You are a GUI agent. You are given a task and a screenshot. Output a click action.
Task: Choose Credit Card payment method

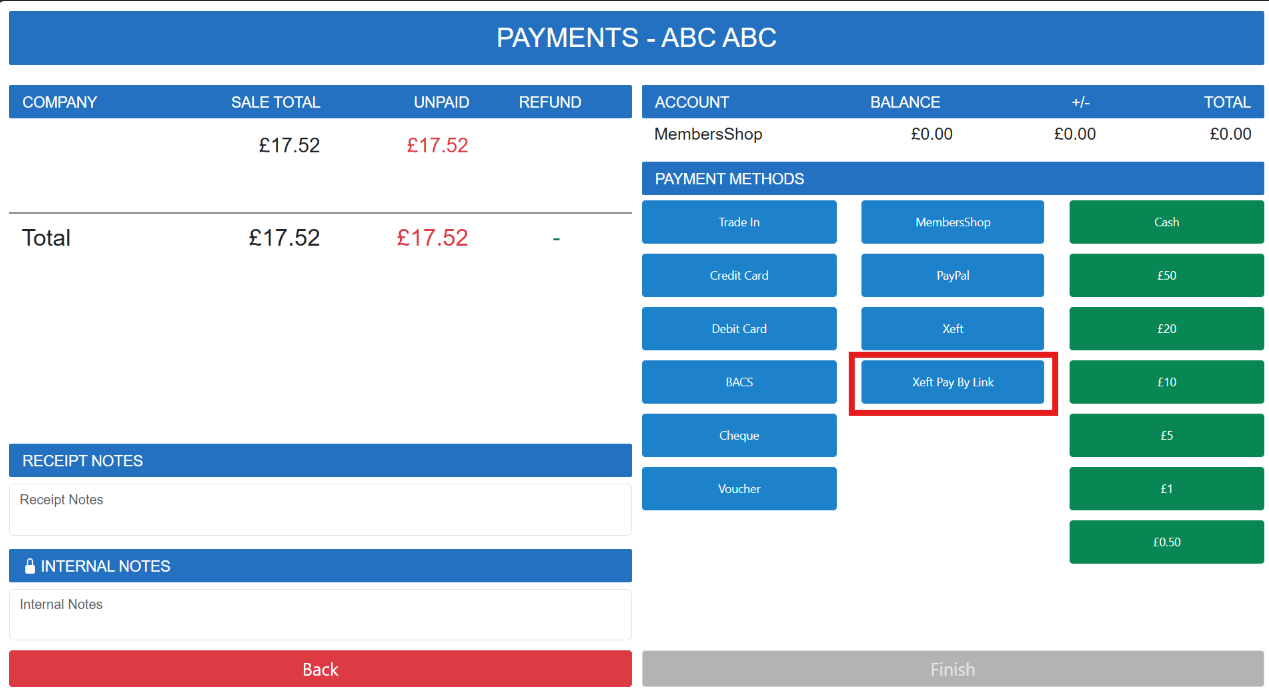tap(739, 275)
